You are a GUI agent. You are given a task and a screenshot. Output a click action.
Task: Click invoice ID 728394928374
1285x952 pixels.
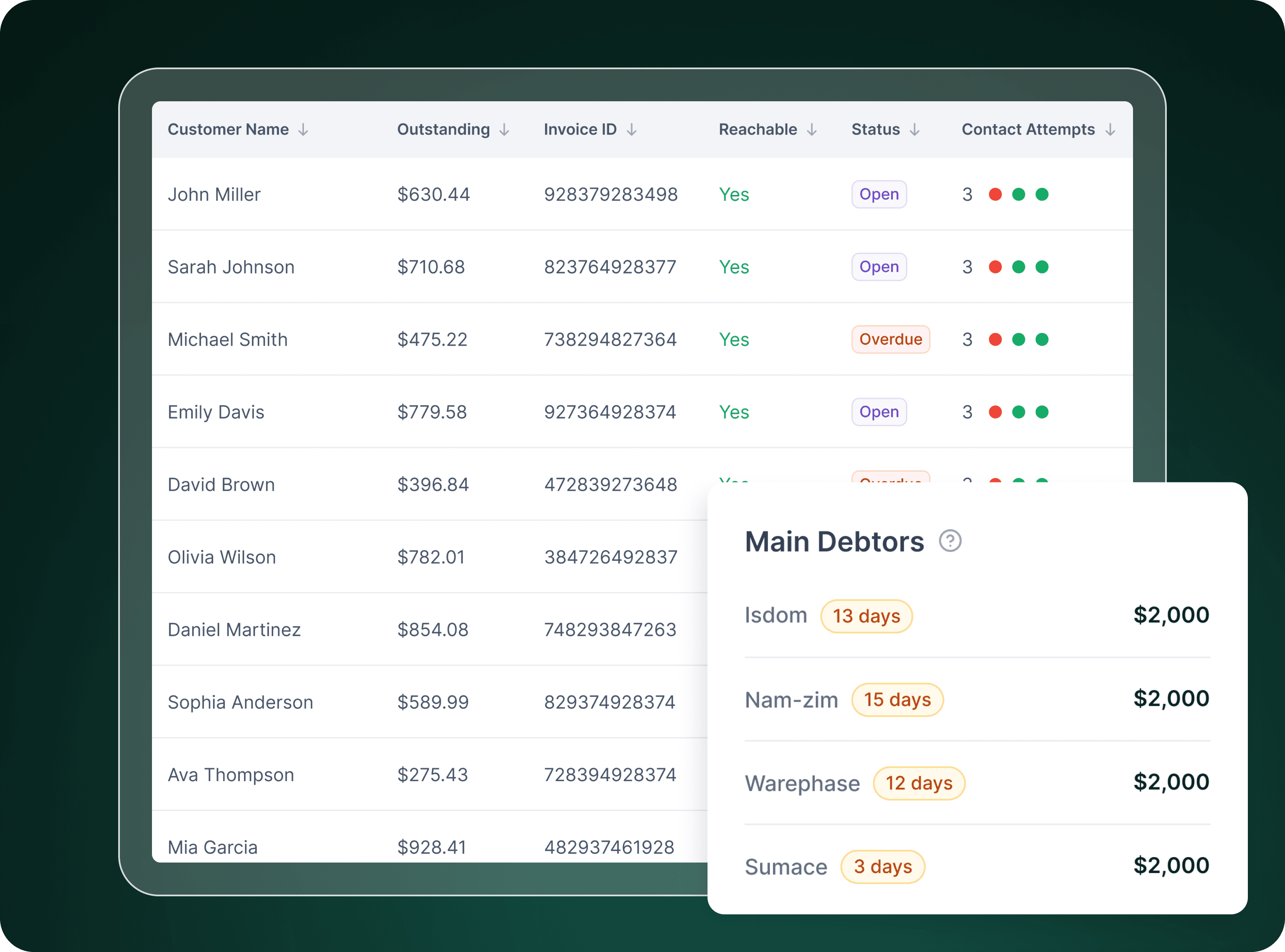[x=610, y=776]
